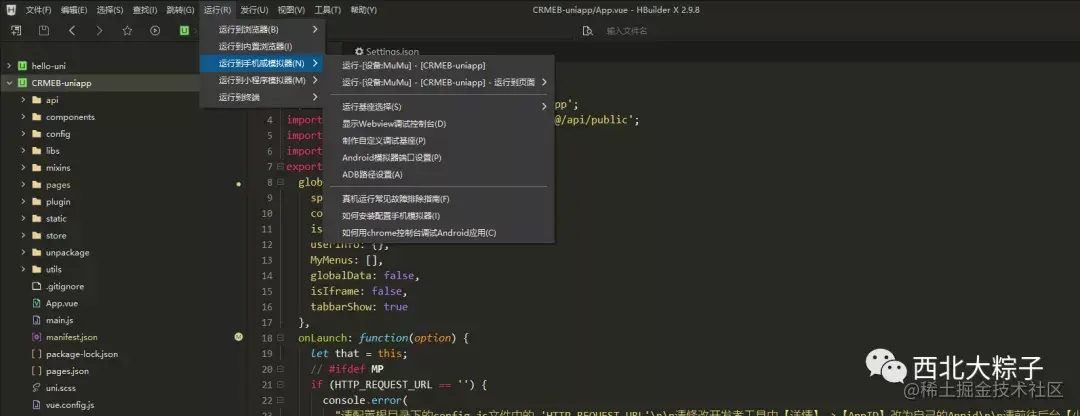Image resolution: width=1080 pixels, height=416 pixels.
Task: Choose 运行到浏览器(B) submenu
Action: point(262,30)
